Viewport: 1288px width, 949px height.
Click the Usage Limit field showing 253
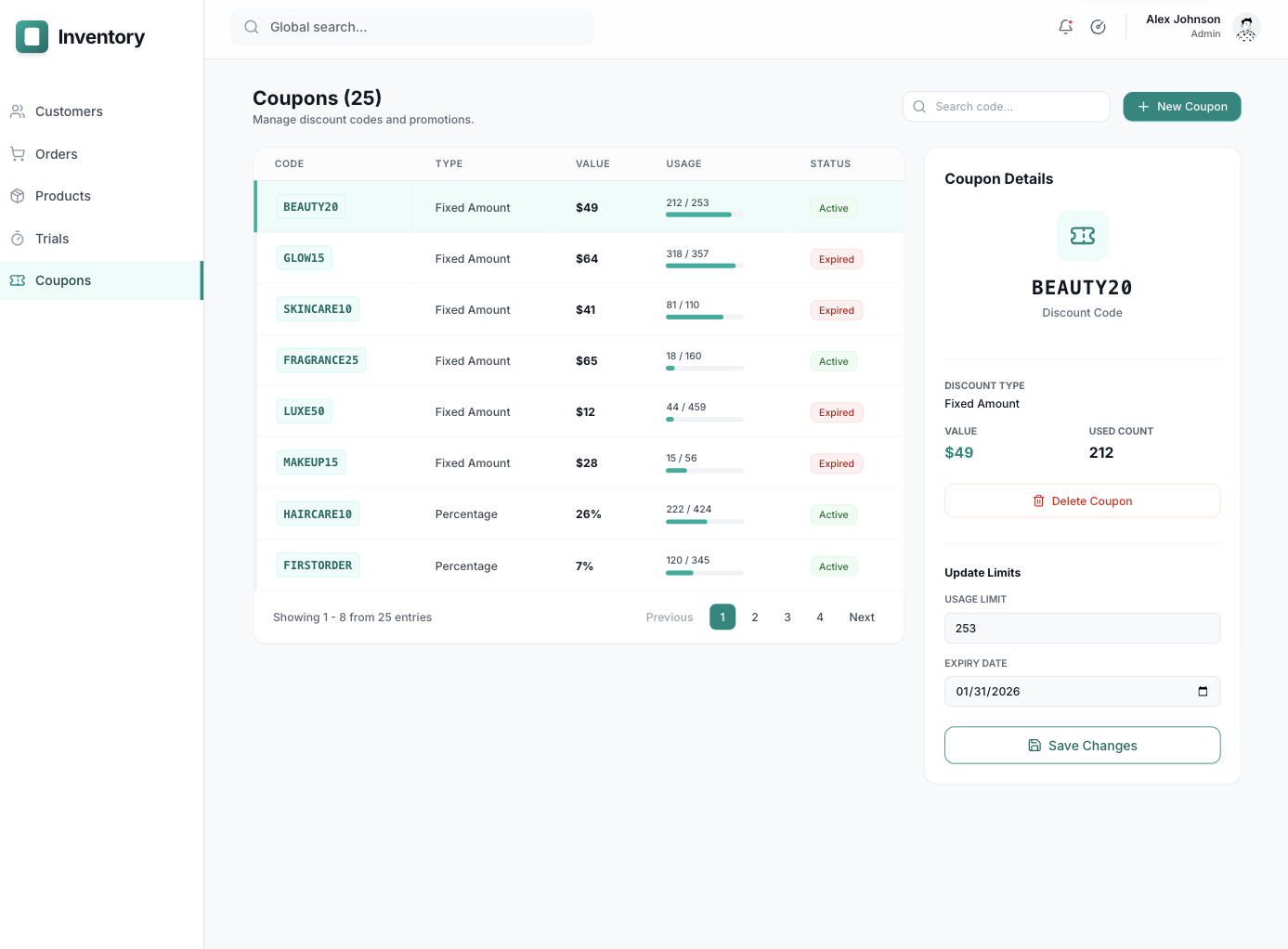[x=1083, y=629]
